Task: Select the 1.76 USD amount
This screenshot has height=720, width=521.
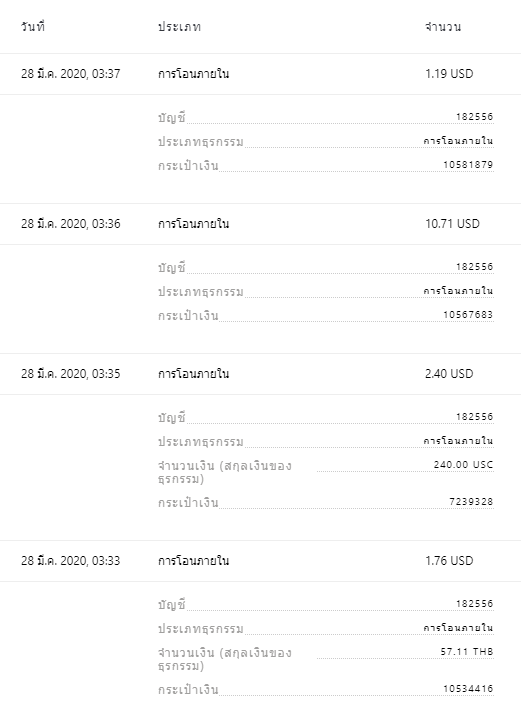Action: point(449,561)
